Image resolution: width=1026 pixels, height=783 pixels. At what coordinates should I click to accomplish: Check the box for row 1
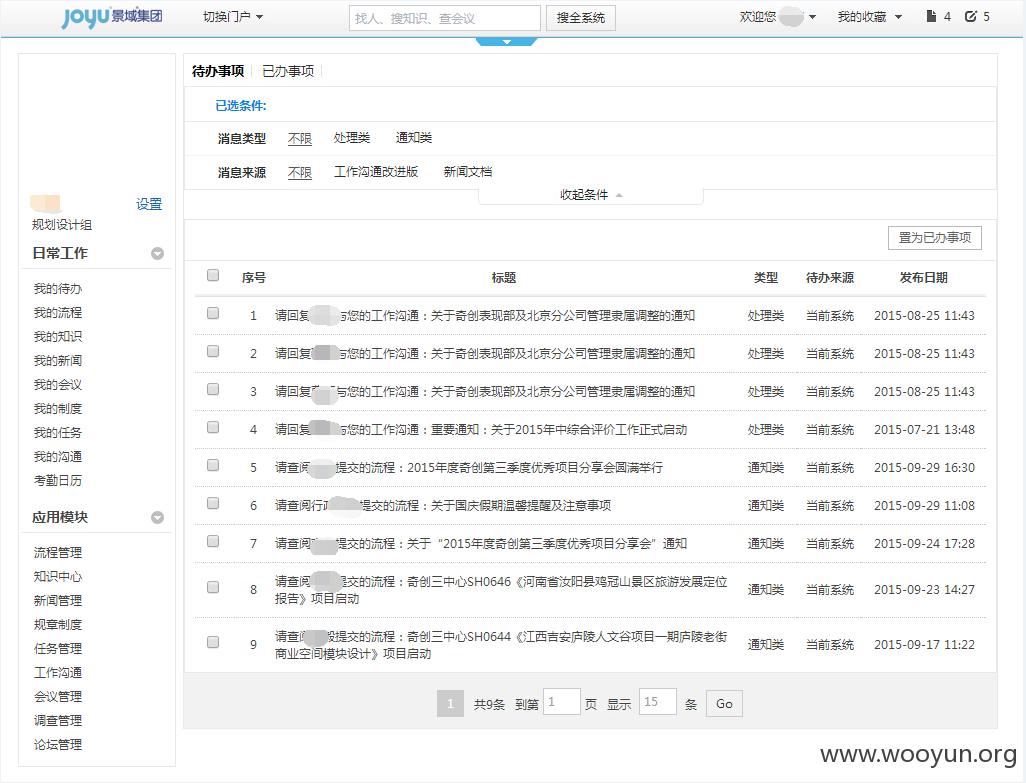coord(213,313)
